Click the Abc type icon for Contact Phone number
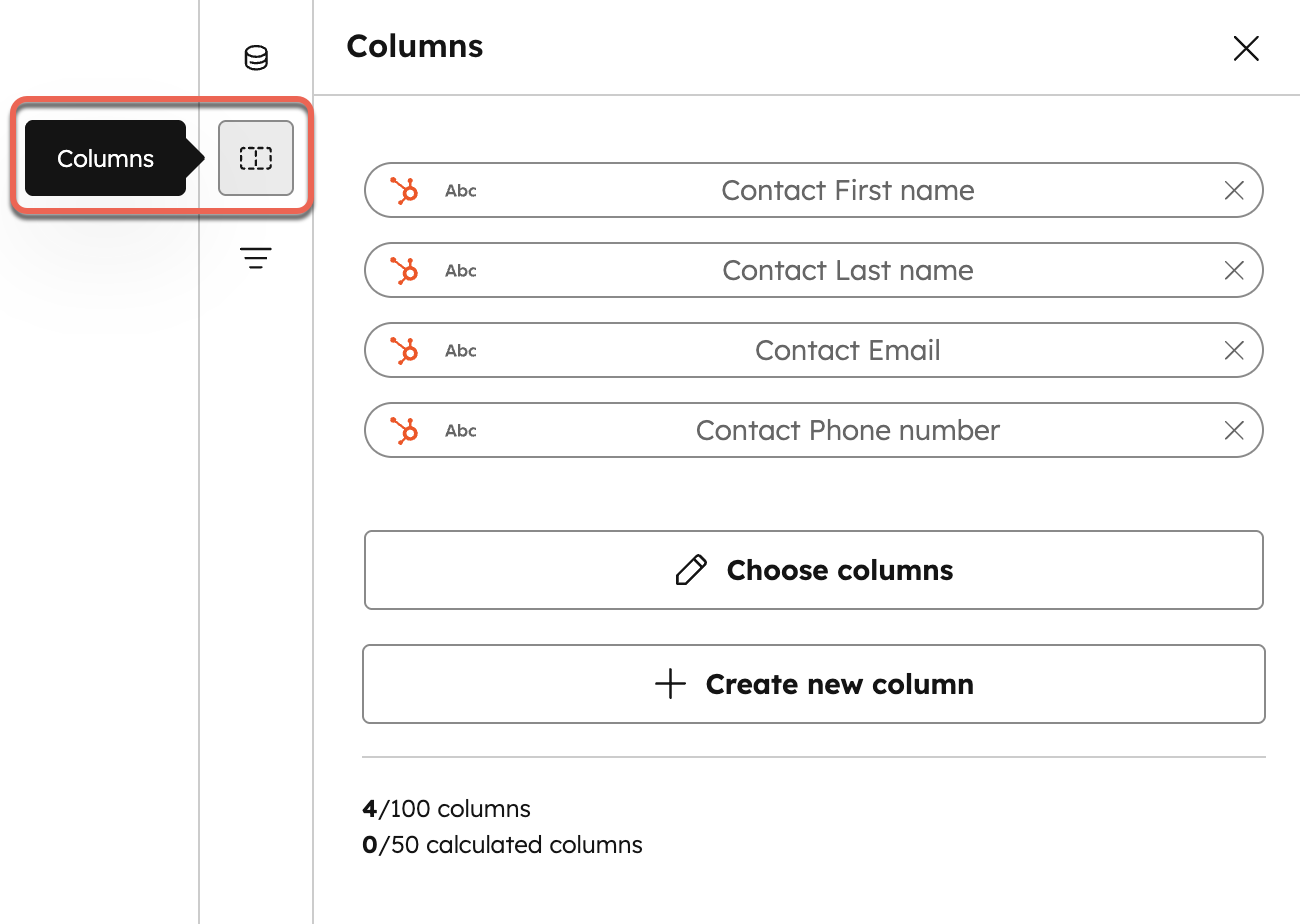 point(460,430)
